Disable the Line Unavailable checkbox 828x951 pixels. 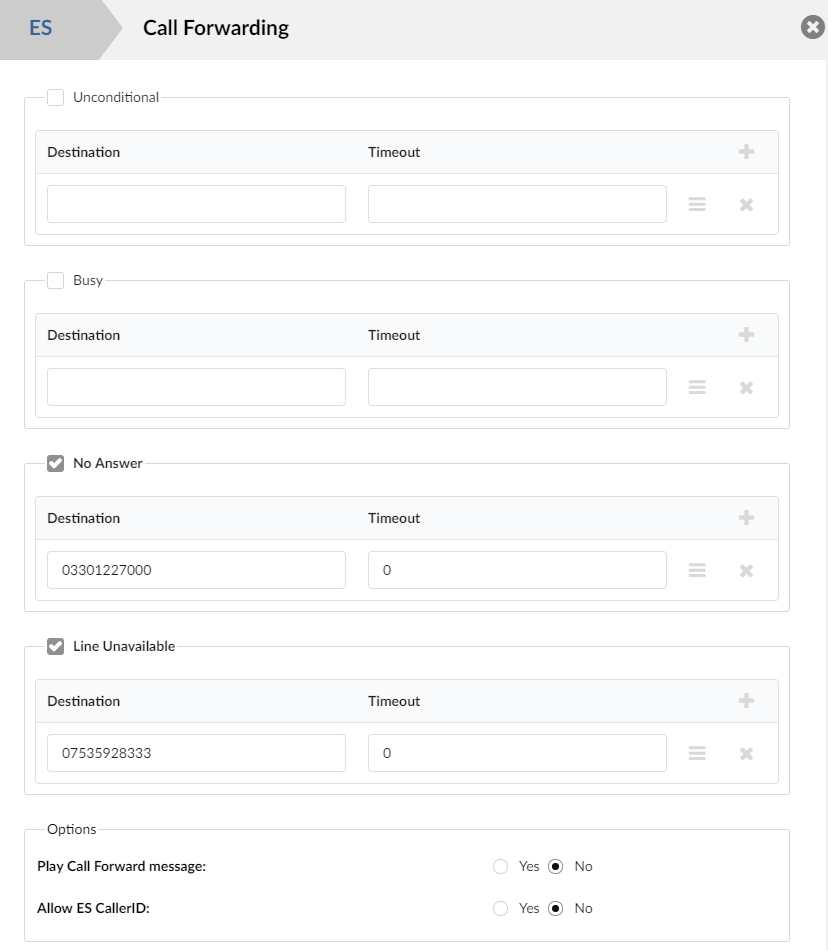(56, 647)
